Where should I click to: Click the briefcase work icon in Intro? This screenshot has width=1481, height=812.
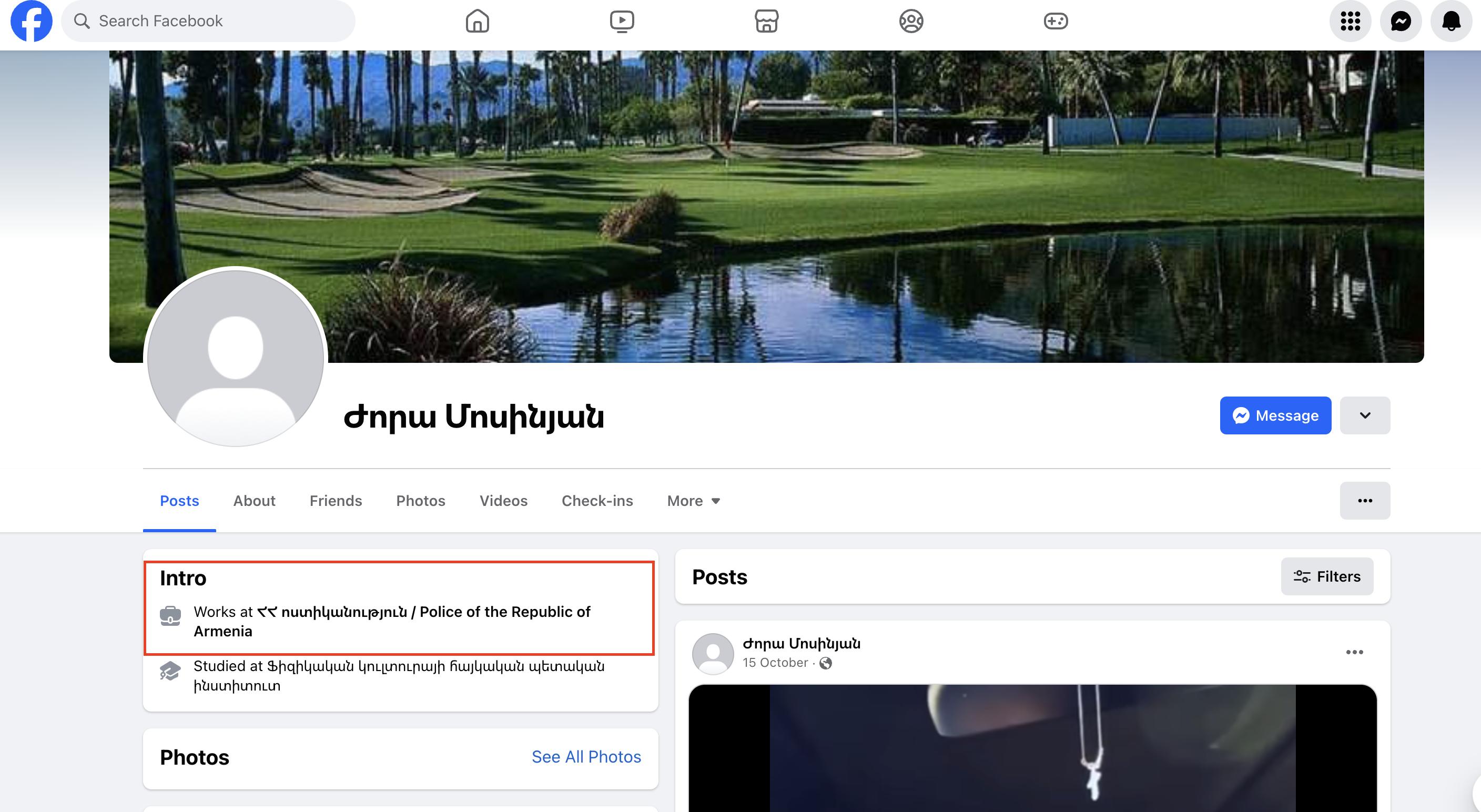tap(170, 616)
